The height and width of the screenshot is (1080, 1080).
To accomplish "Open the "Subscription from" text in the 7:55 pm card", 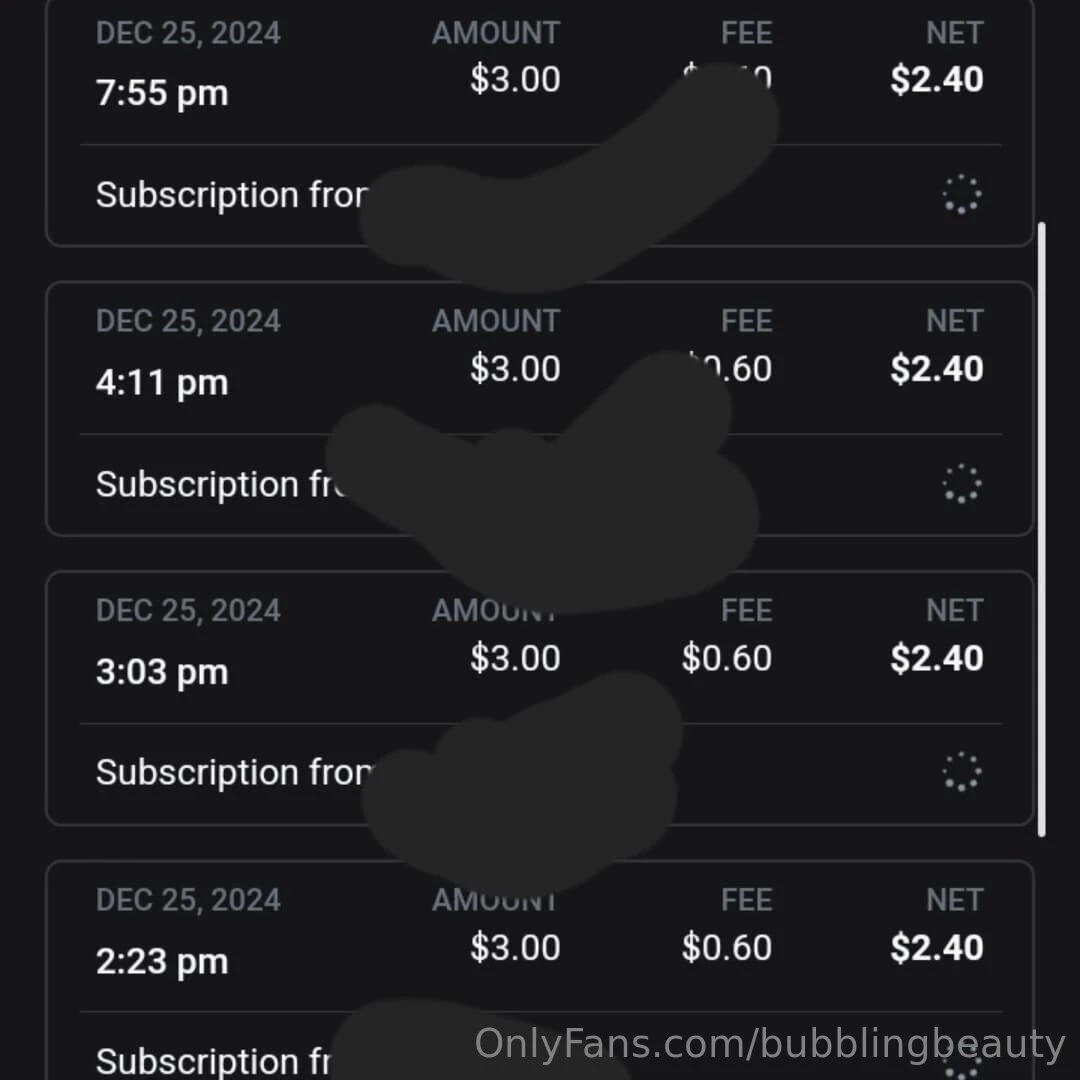I will coord(232,195).
